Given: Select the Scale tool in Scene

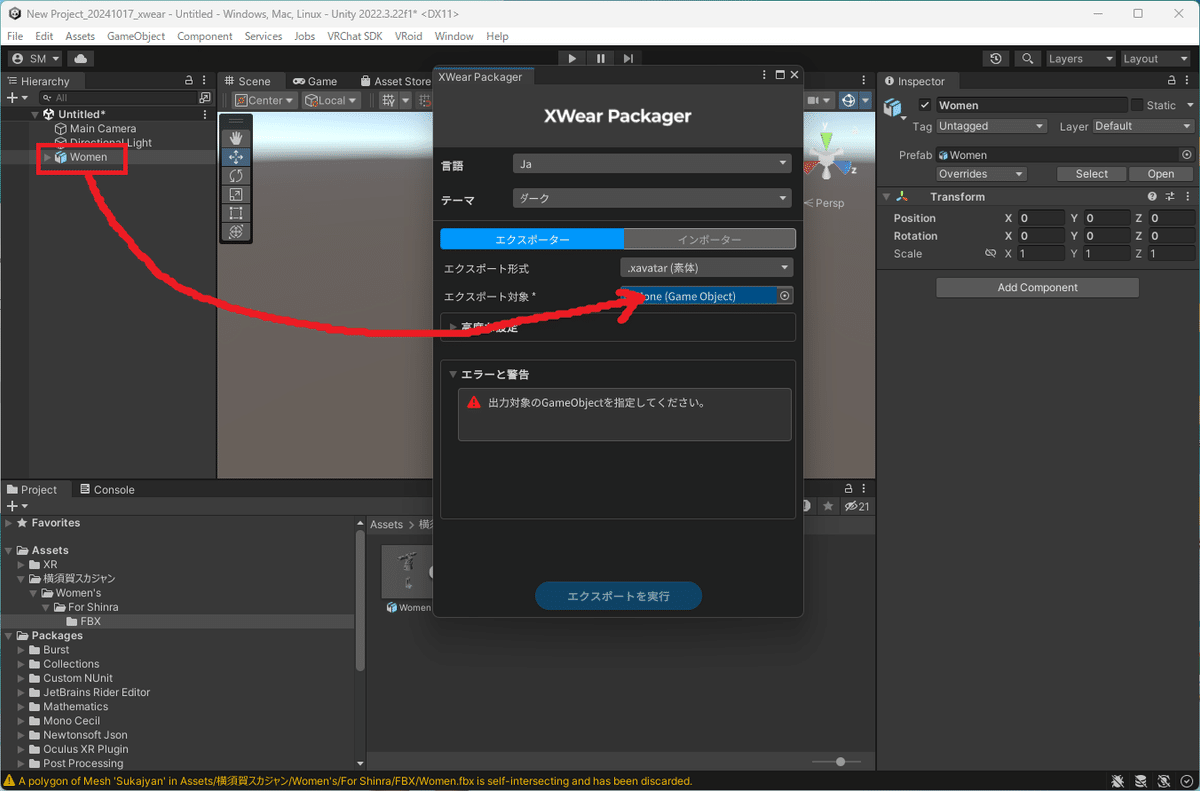Looking at the screenshot, I should click(236, 194).
